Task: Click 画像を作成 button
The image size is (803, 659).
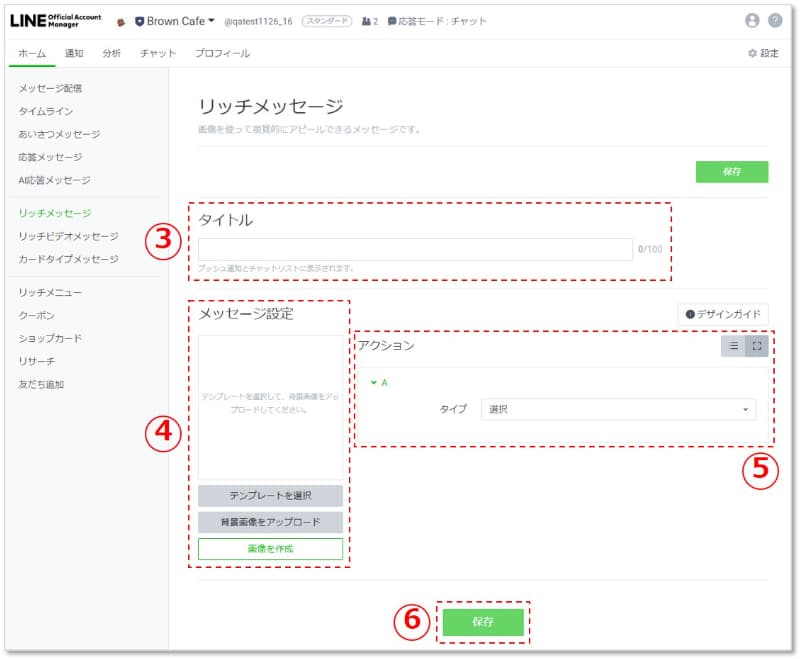Action: coord(270,549)
